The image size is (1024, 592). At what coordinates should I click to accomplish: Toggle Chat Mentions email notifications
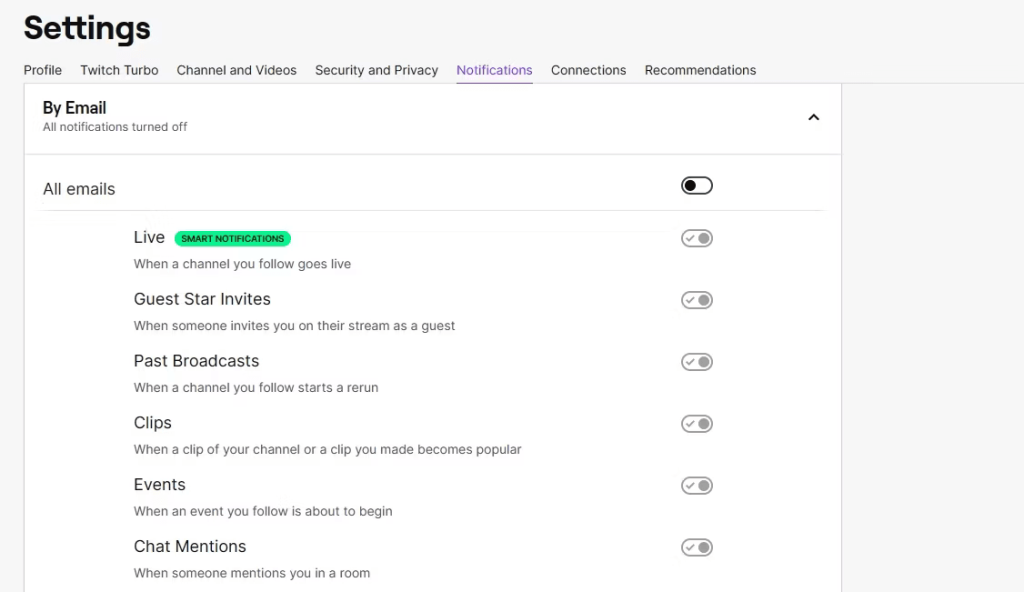696,547
